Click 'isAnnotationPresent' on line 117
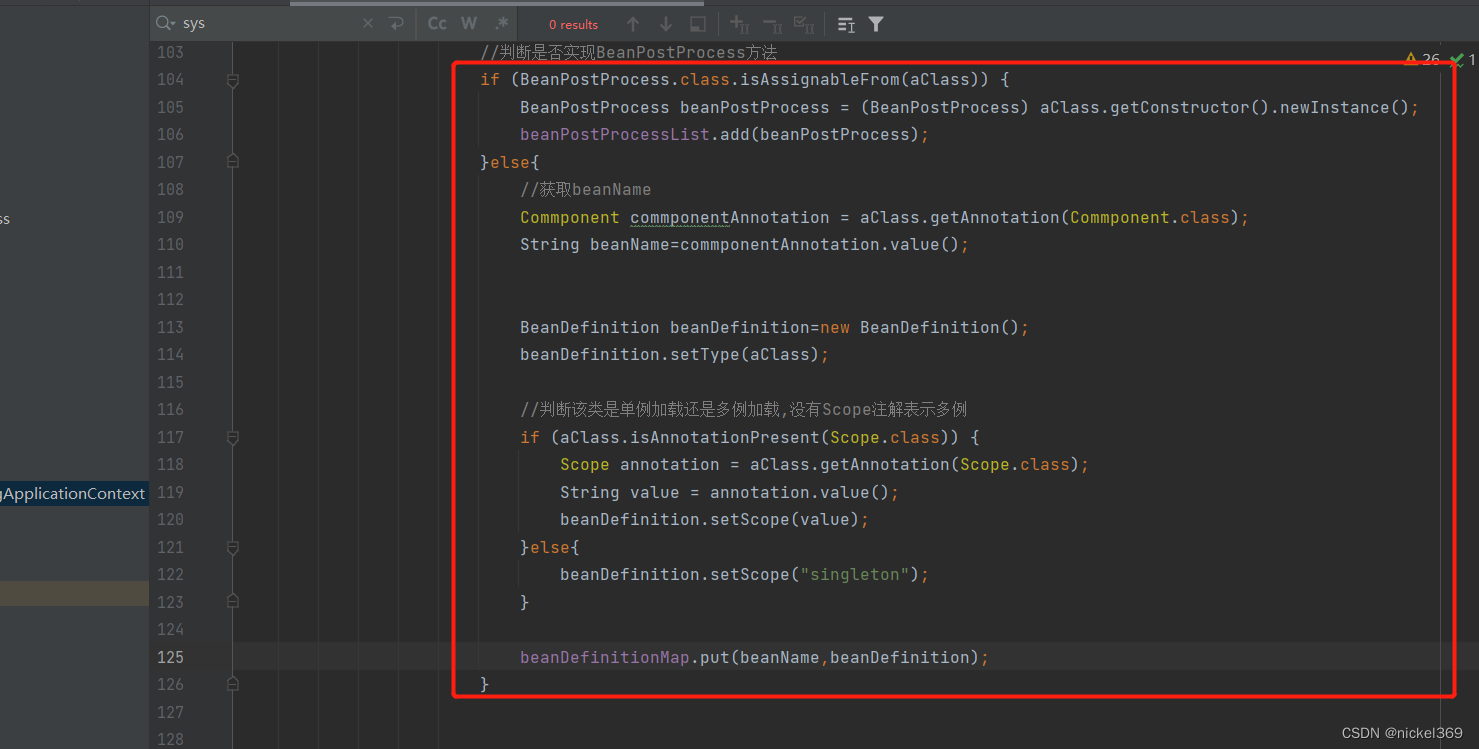 click(725, 437)
